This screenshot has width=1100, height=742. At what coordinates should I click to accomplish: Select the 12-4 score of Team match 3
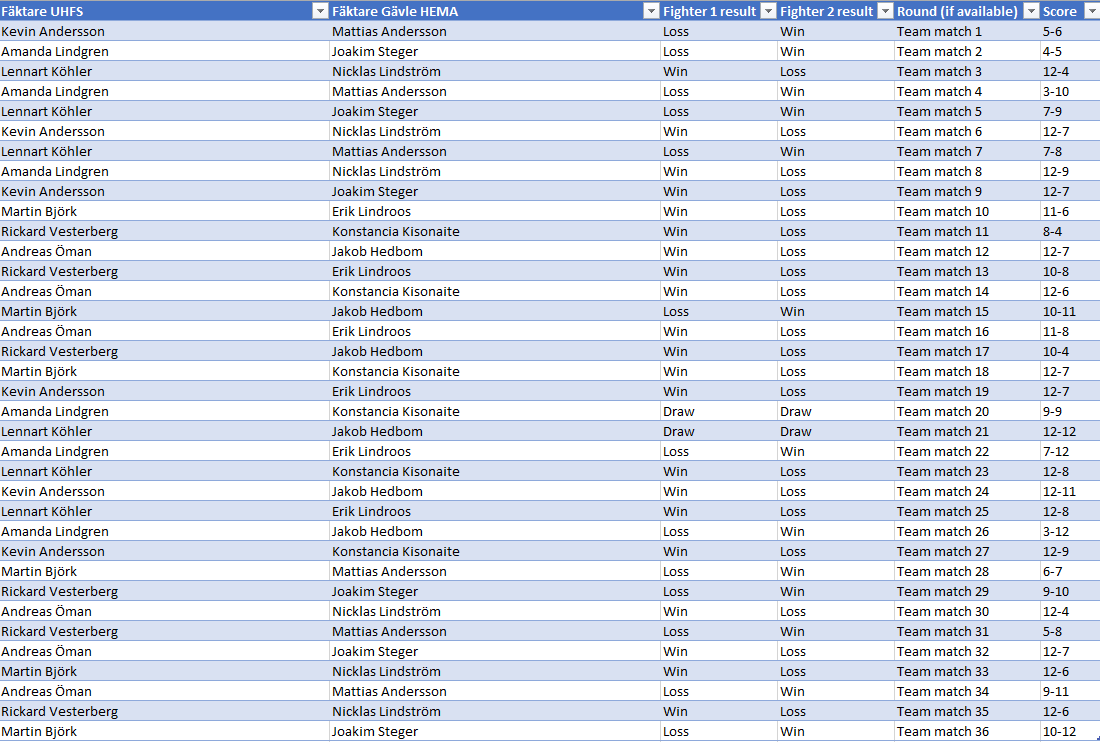tap(1071, 72)
